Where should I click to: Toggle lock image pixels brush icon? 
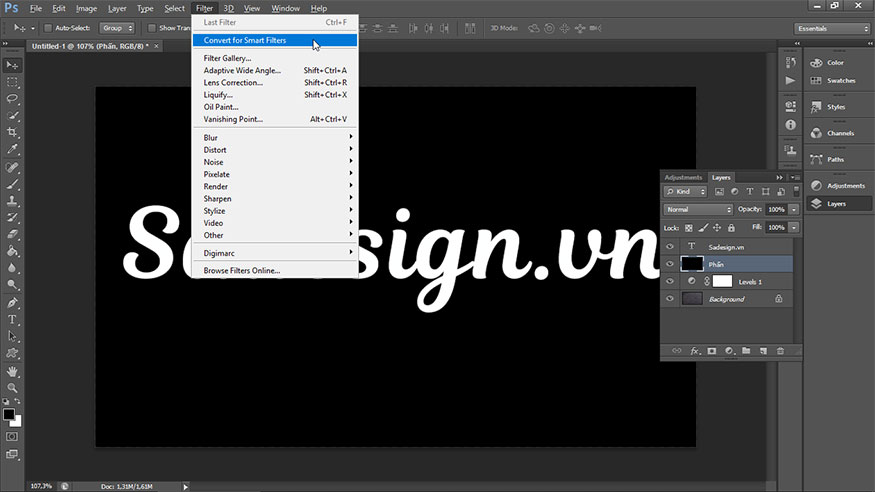coord(703,228)
